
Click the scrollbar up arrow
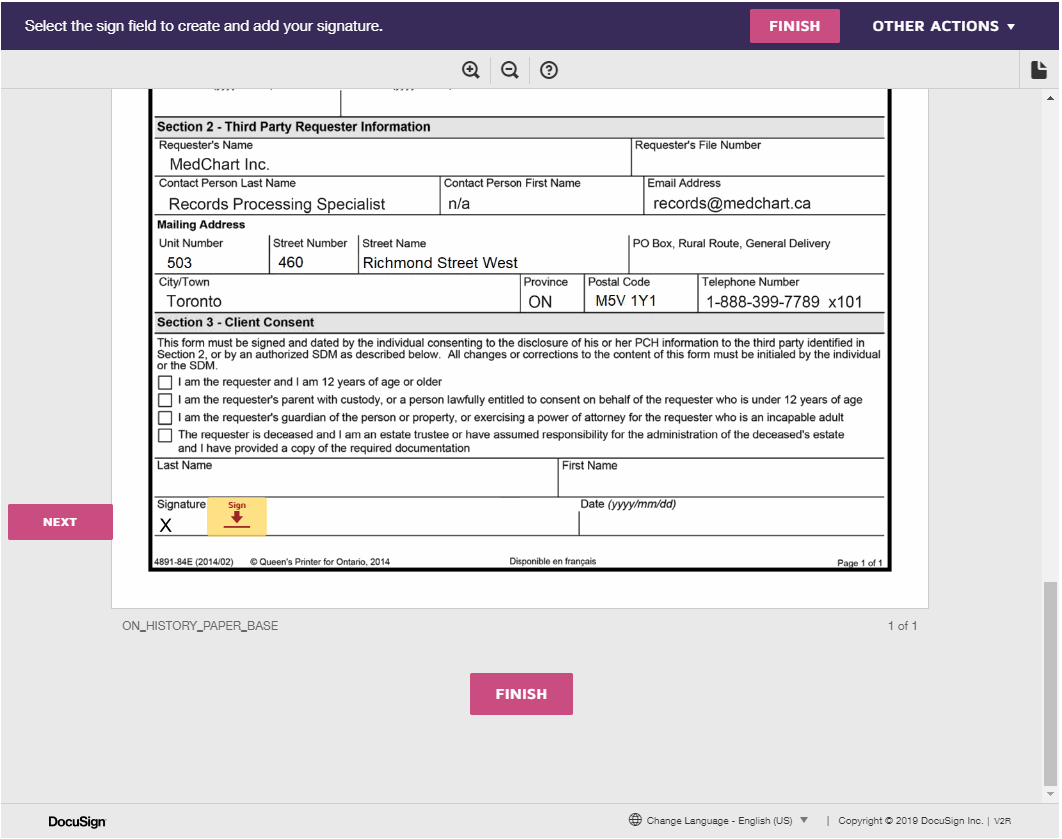click(1050, 98)
